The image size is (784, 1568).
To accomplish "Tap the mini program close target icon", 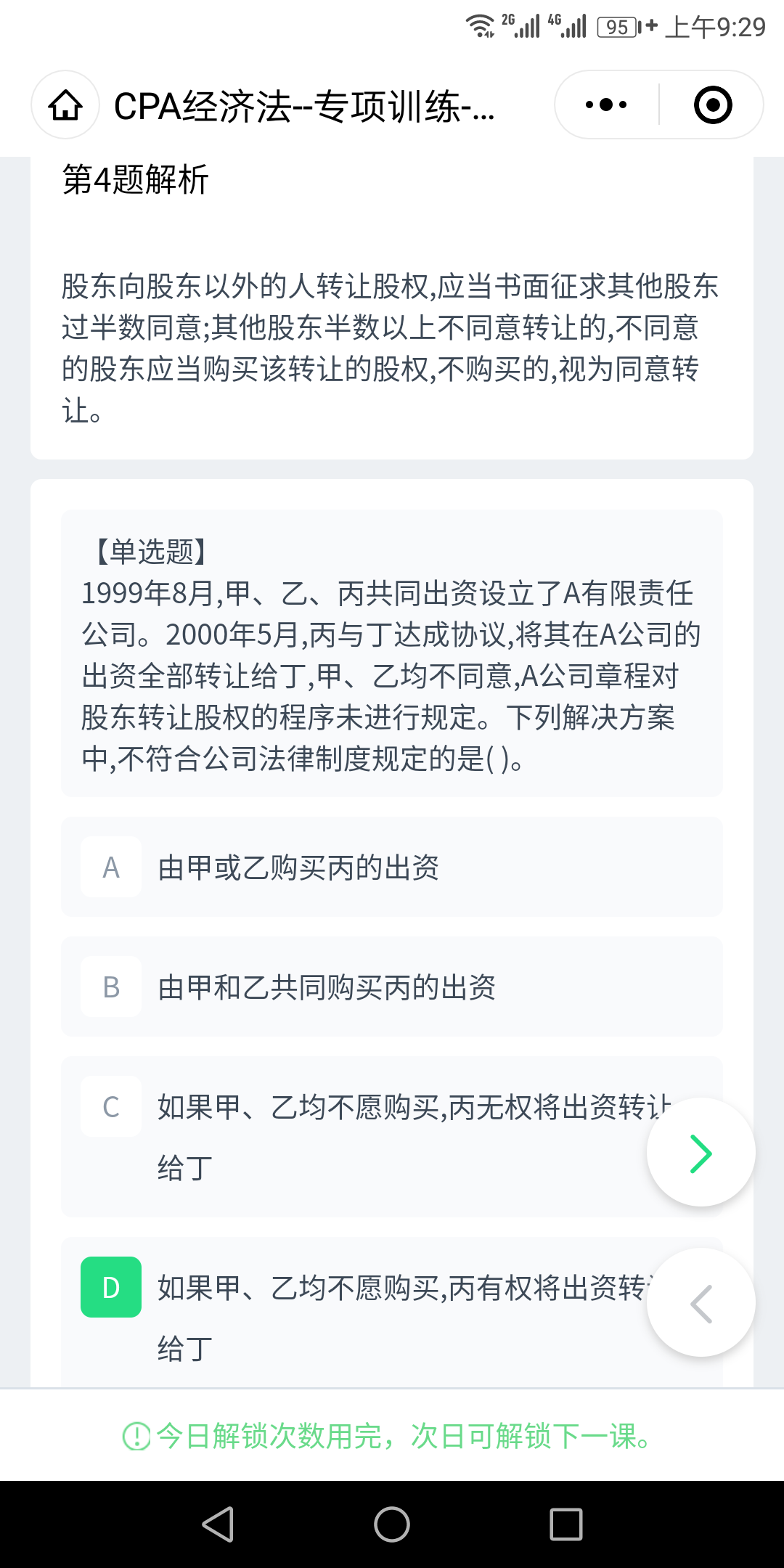I will point(712,105).
